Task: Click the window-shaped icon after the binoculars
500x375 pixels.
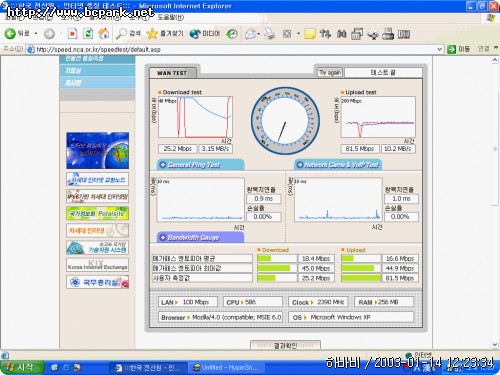Action: click(357, 34)
